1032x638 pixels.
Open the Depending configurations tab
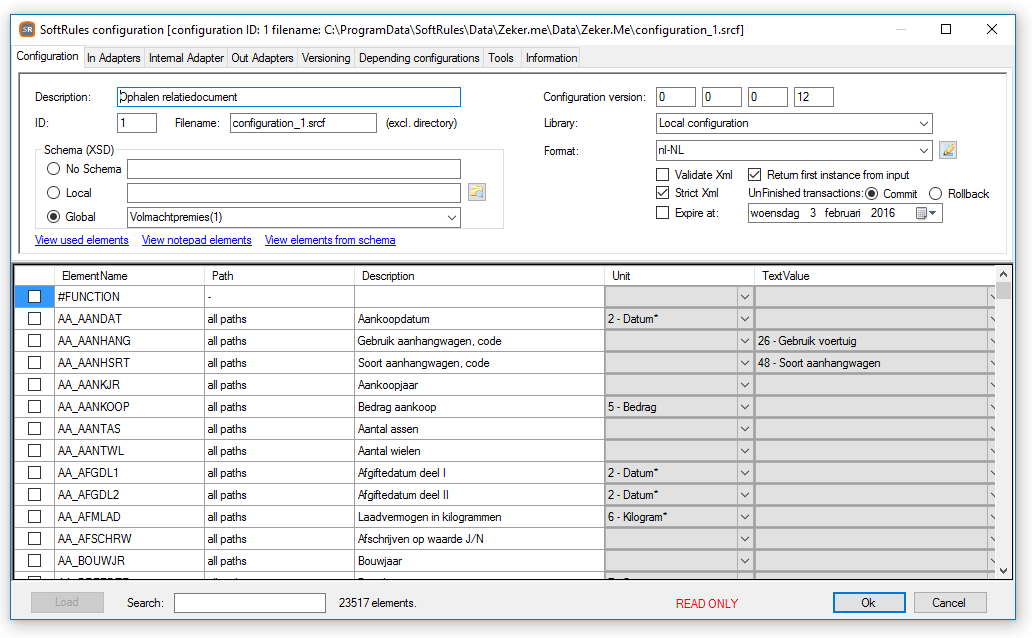419,58
